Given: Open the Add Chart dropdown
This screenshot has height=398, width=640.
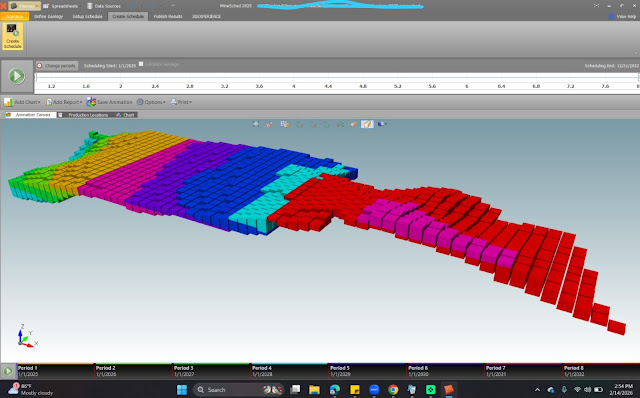Looking at the screenshot, I should tap(22, 102).
